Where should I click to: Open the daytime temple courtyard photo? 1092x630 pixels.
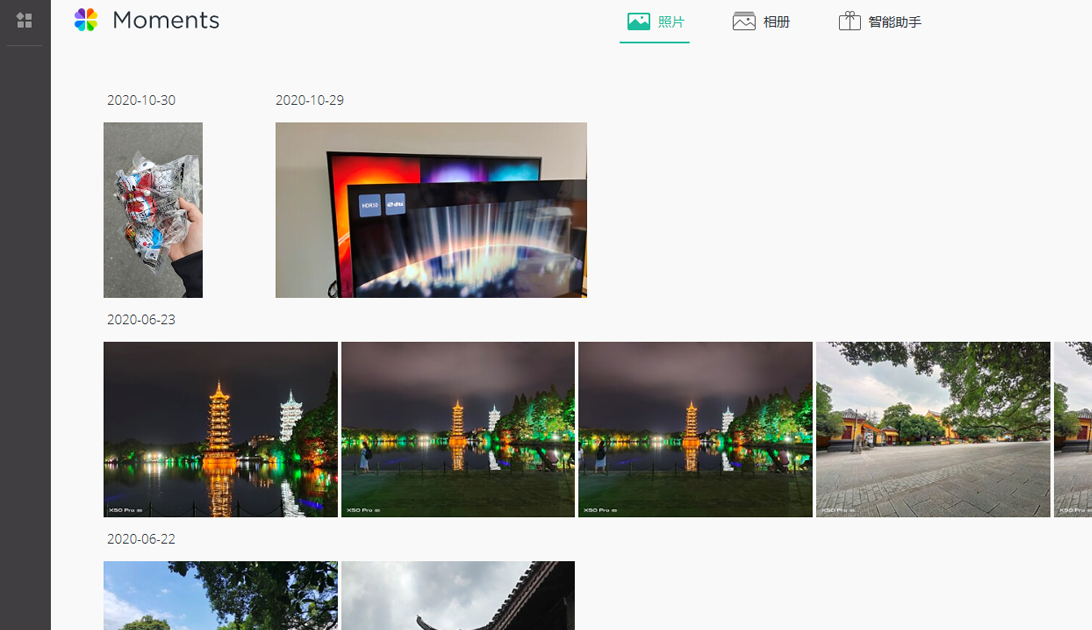933,430
